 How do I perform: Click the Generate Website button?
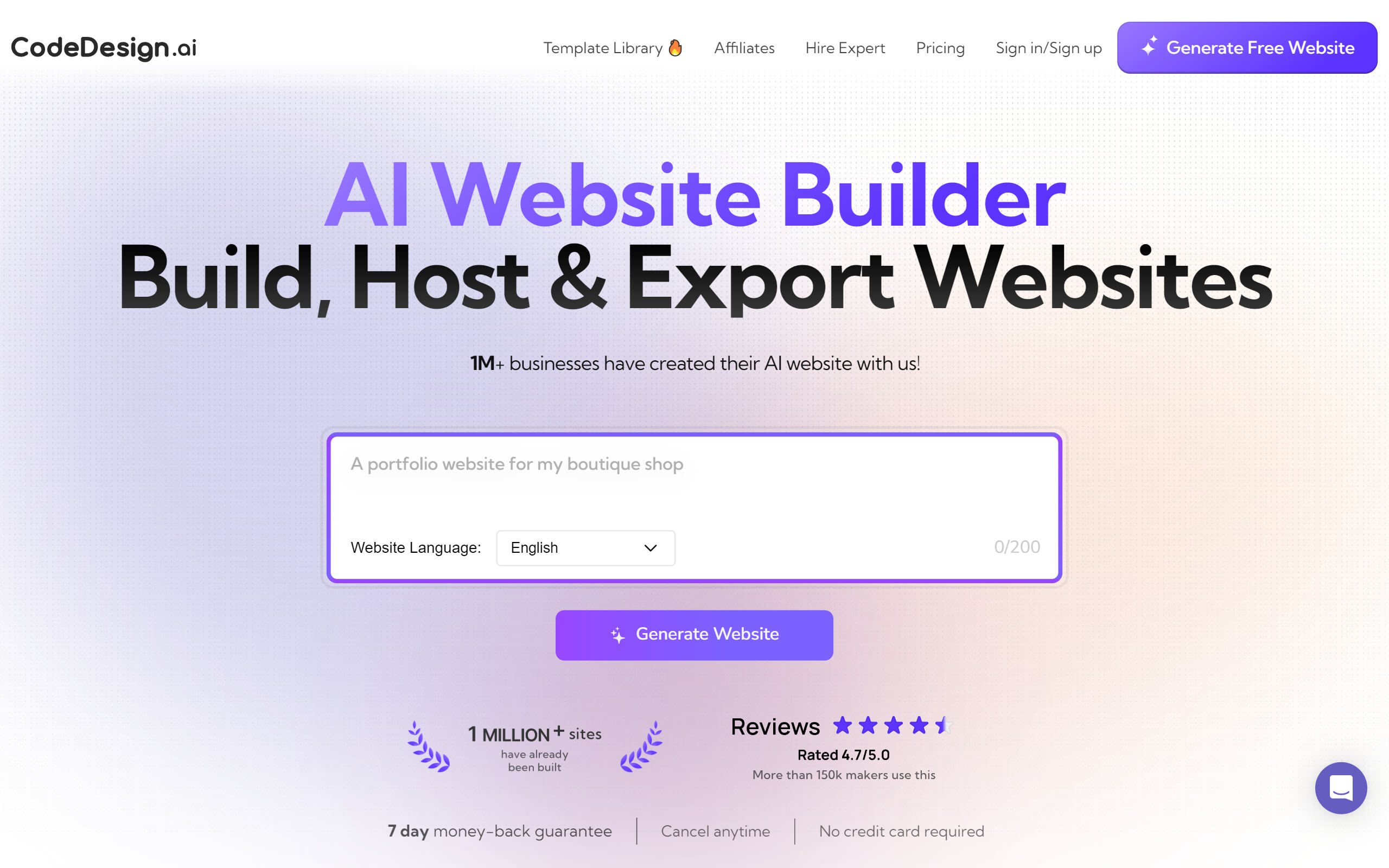[x=694, y=634]
